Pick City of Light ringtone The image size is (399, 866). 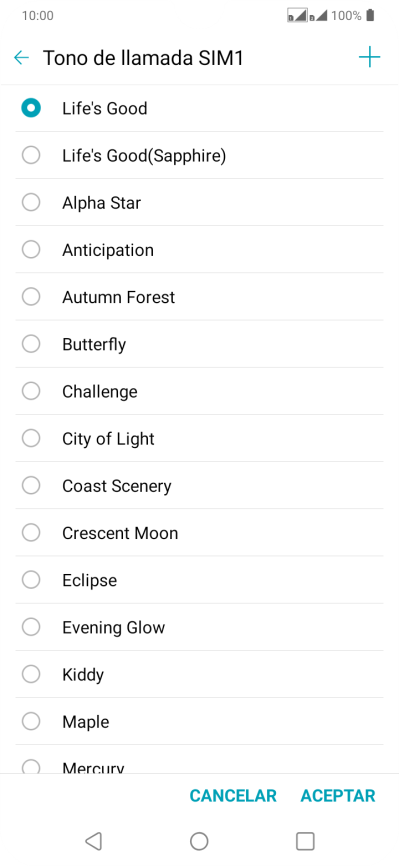199,439
